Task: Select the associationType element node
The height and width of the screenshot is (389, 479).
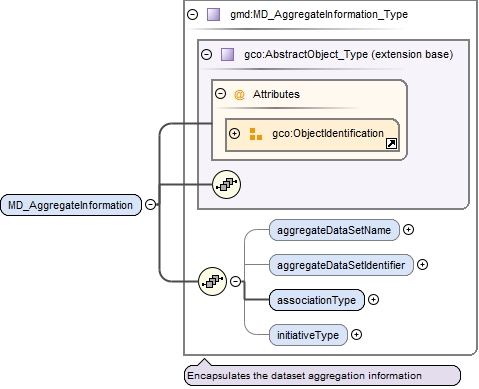Action: (317, 300)
